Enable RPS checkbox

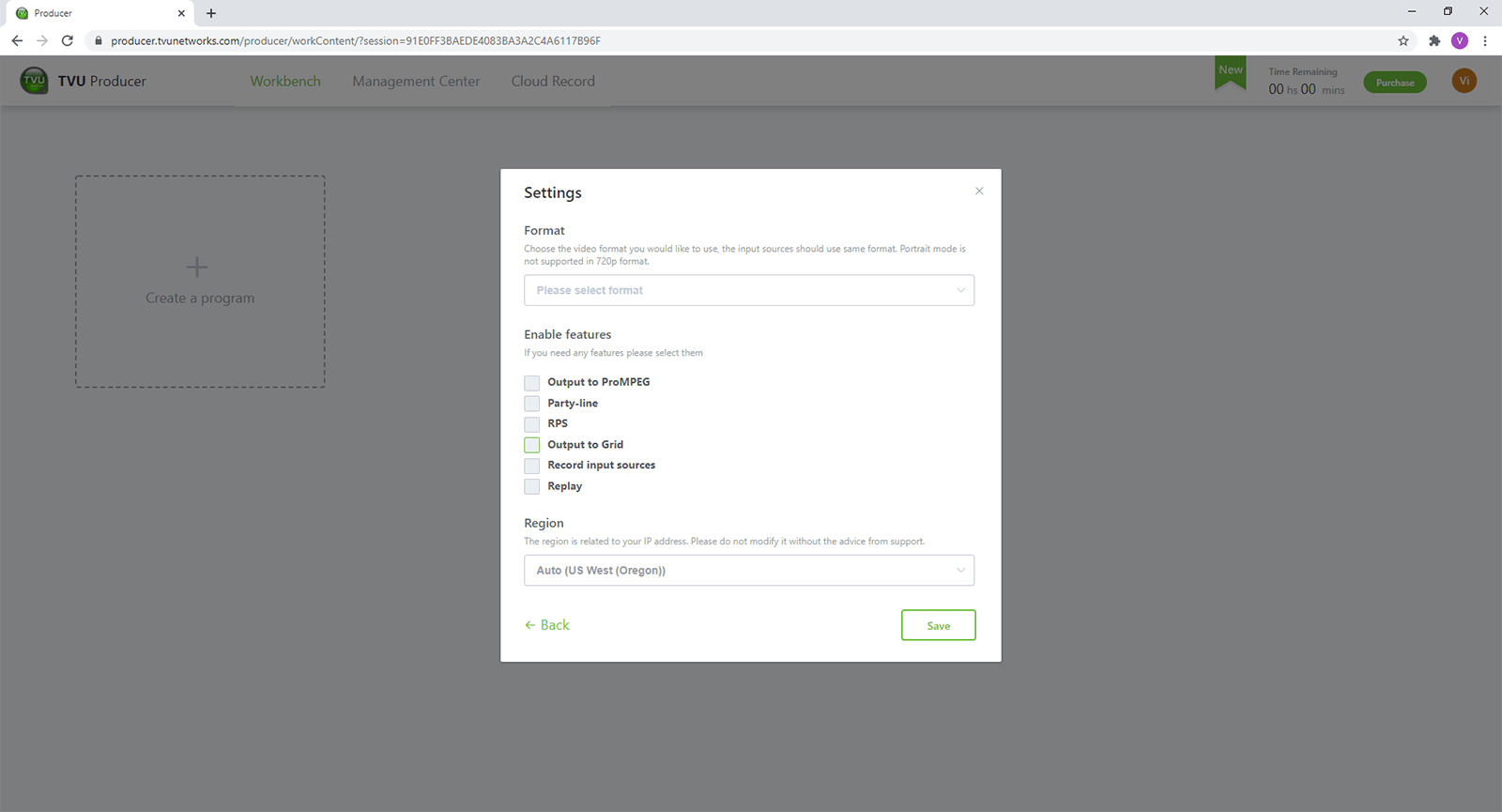pyautogui.click(x=532, y=424)
